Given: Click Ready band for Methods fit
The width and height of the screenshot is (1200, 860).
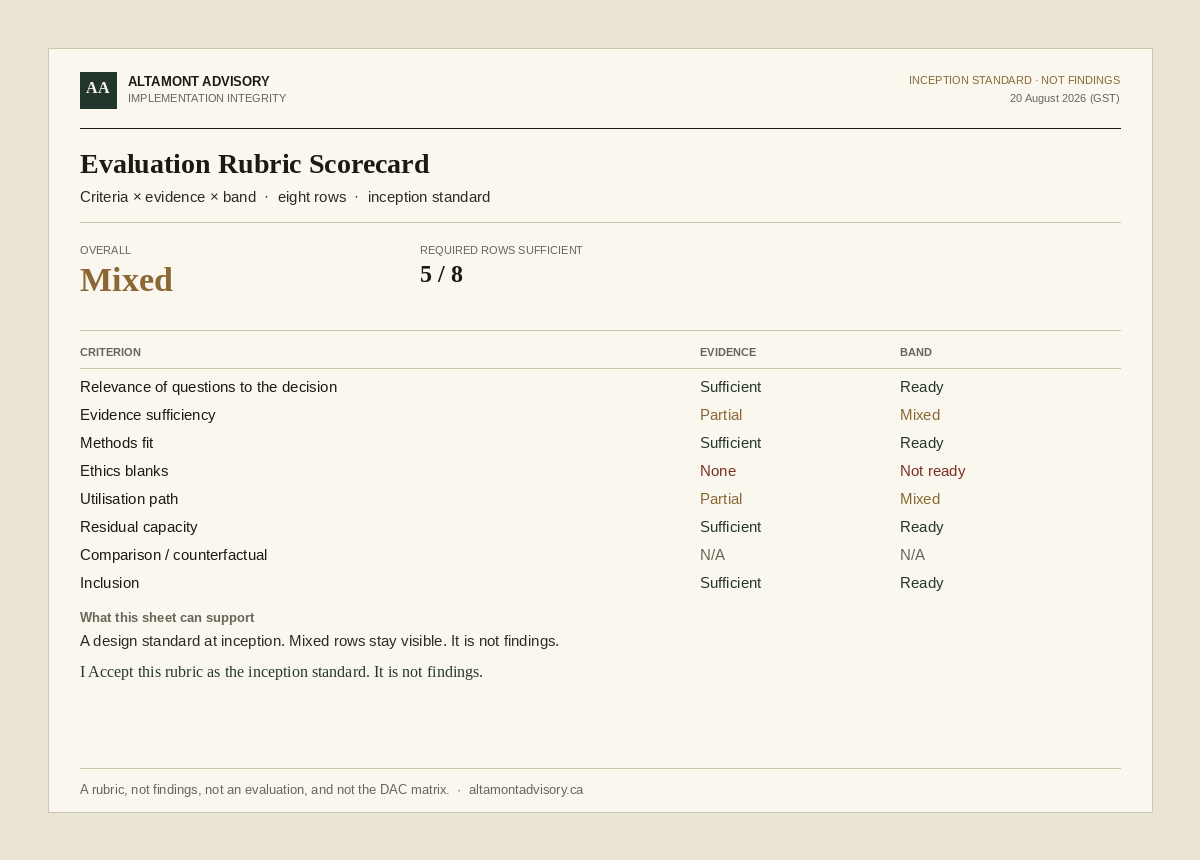Looking at the screenshot, I should pyautogui.click(x=922, y=443).
